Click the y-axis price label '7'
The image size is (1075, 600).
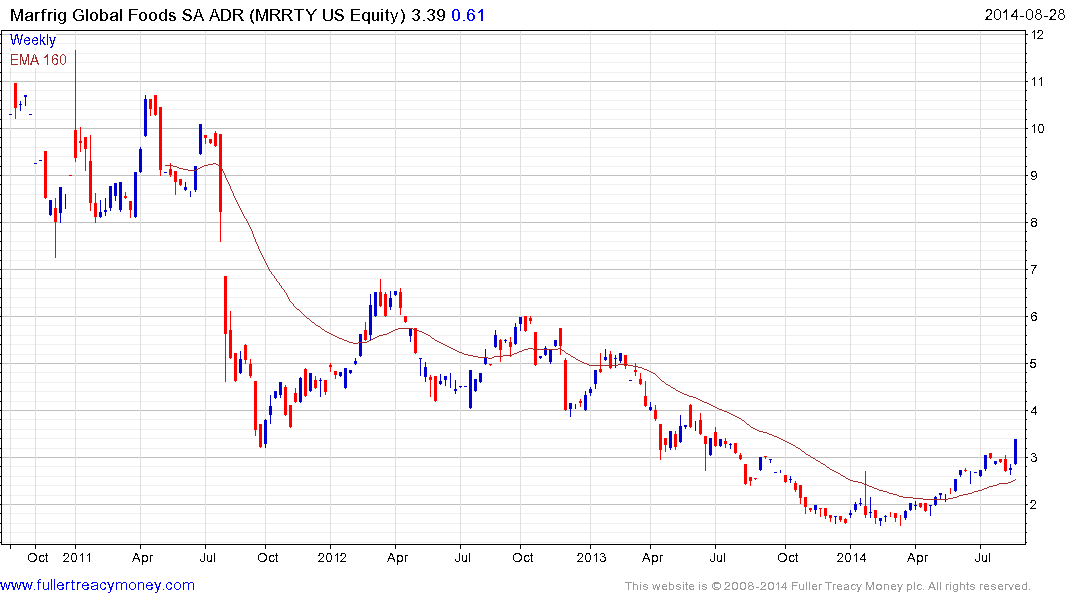(x=1035, y=269)
